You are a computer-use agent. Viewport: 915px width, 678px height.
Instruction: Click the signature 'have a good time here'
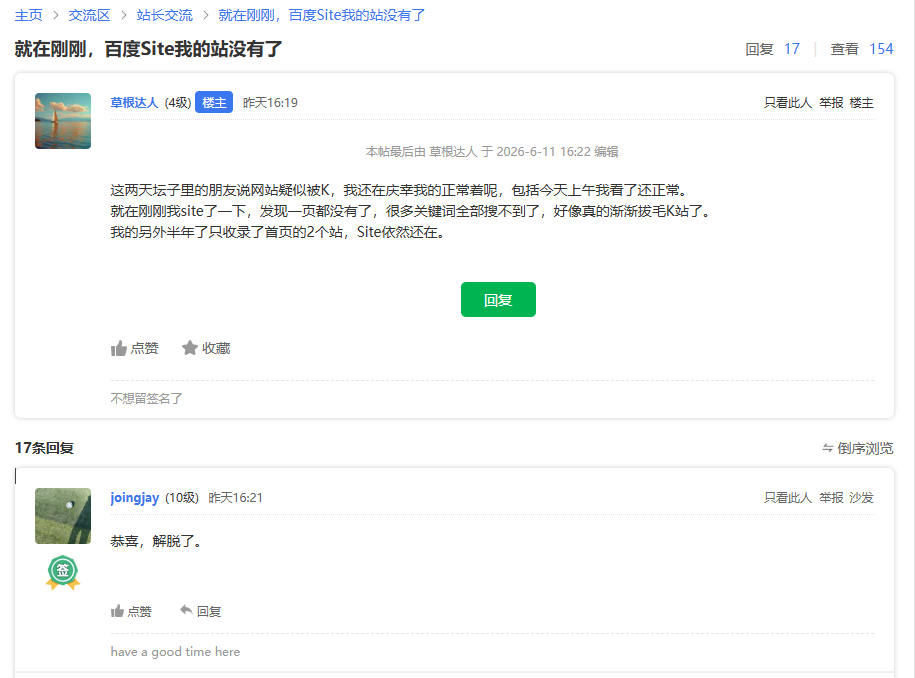click(x=175, y=652)
